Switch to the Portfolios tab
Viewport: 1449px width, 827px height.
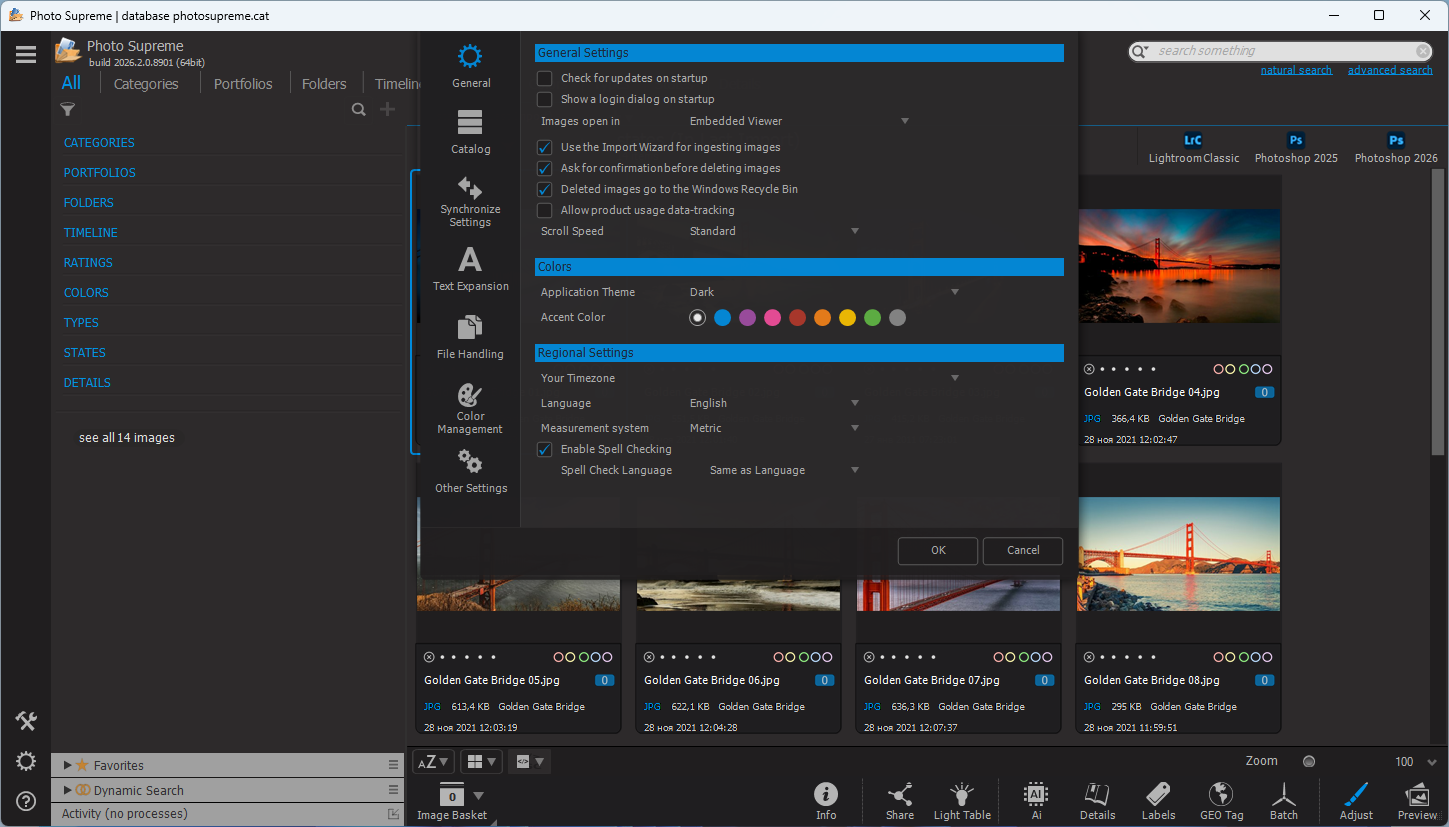[243, 84]
